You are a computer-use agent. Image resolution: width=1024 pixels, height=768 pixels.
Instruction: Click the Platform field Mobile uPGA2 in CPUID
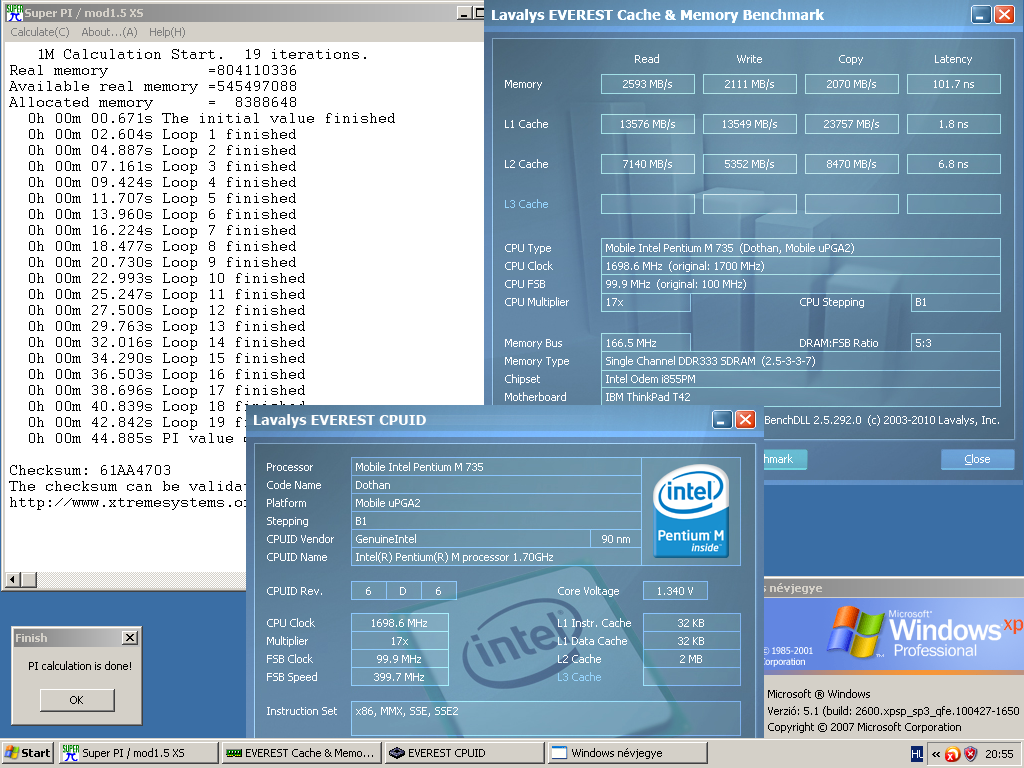tap(496, 503)
